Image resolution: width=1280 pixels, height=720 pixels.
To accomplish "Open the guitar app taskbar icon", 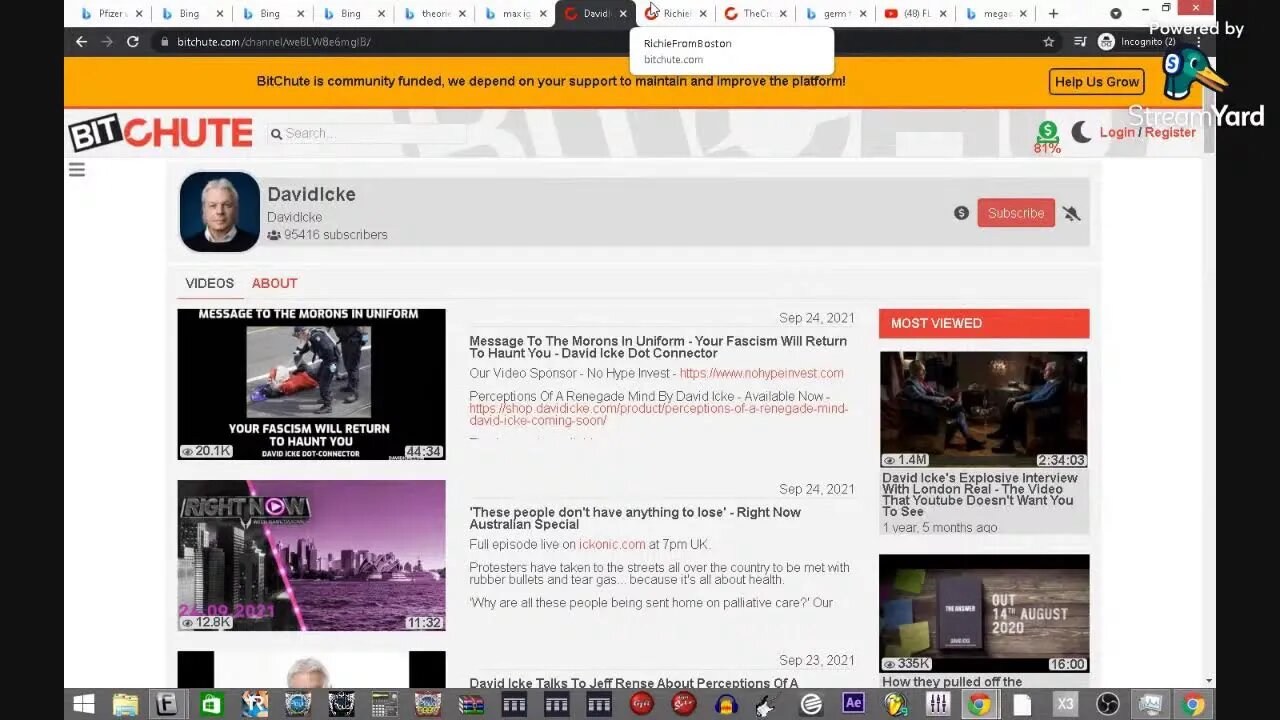I will click(x=768, y=704).
